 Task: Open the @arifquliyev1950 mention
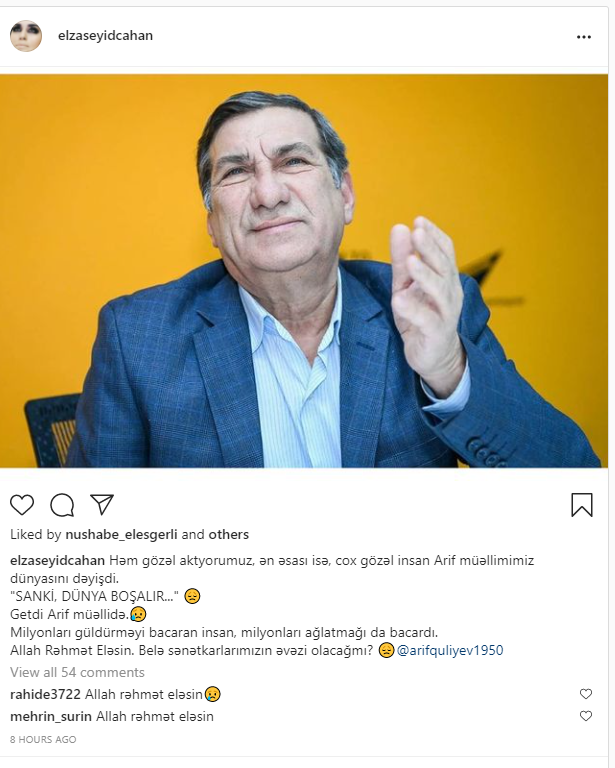(449, 650)
